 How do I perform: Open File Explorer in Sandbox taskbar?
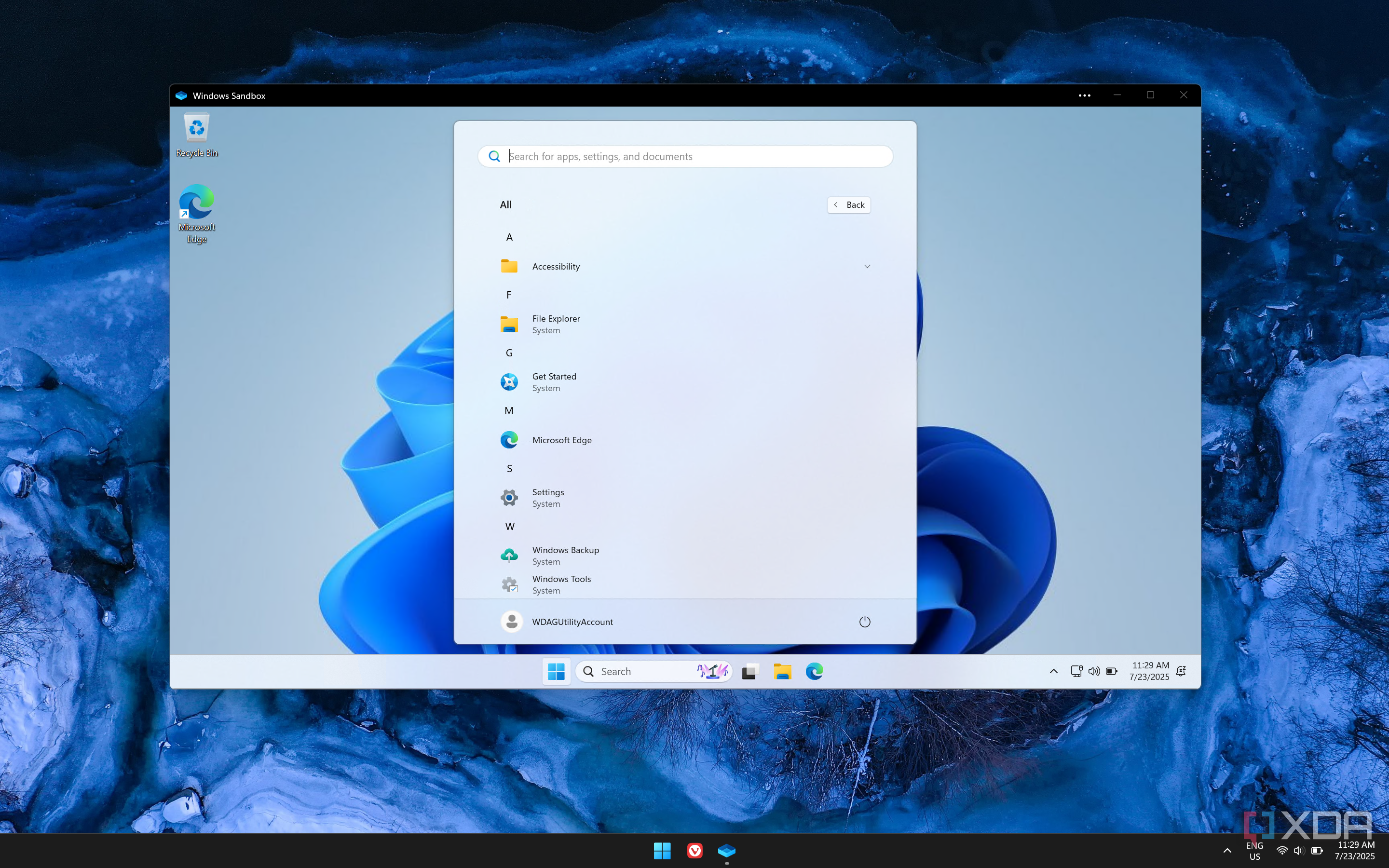point(782,671)
